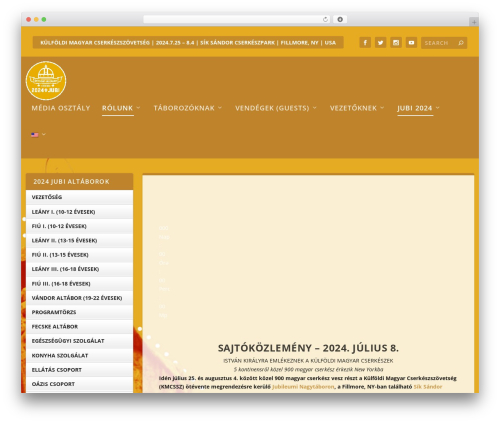Open Fecske Altábor sidebar link
The width and height of the screenshot is (500, 423).
(79, 327)
